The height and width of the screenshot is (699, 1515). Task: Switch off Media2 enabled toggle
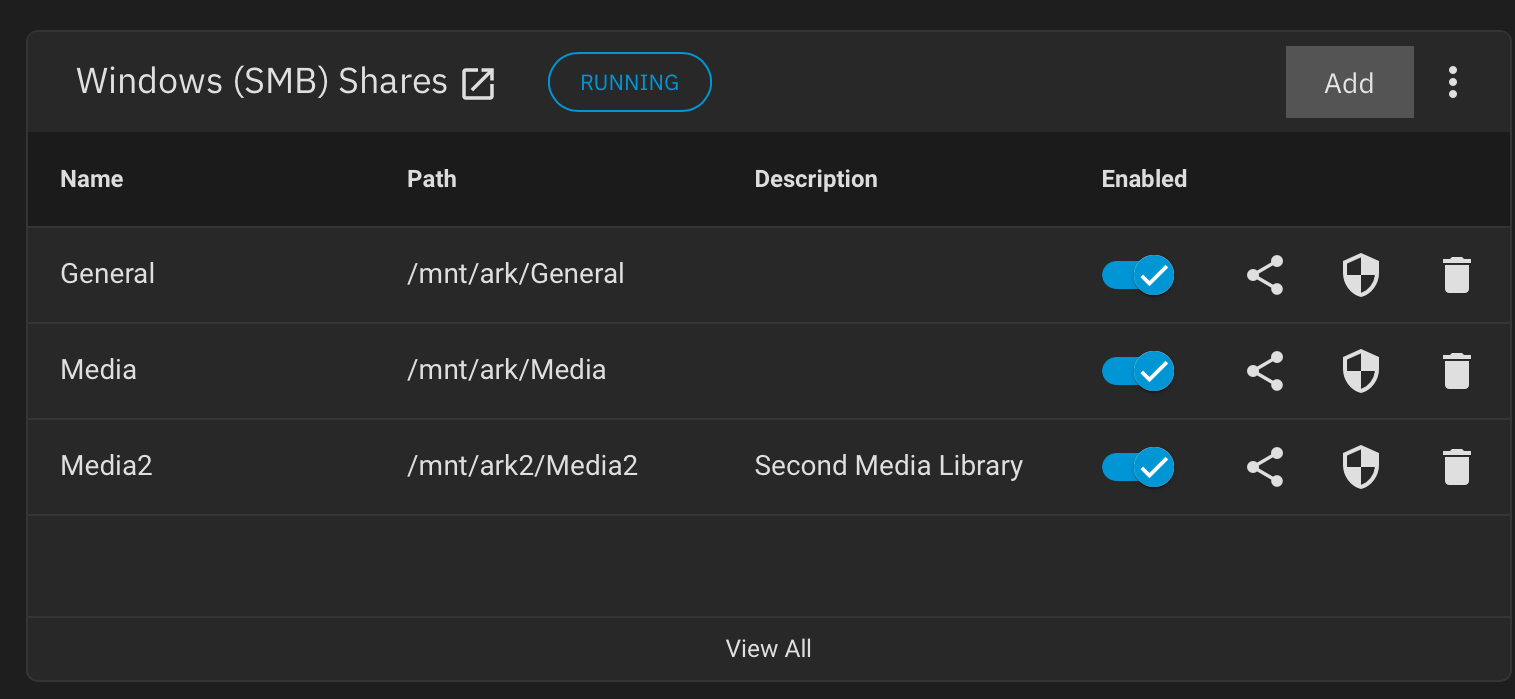(1138, 467)
